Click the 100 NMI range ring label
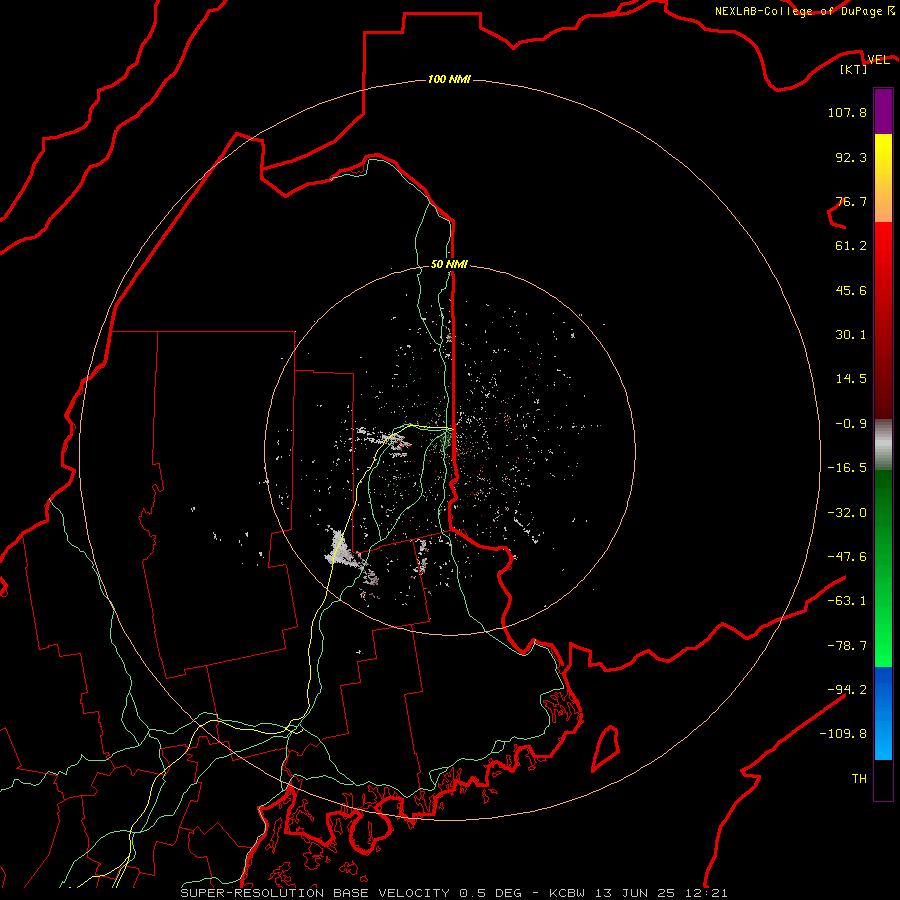The height and width of the screenshot is (900, 900). click(449, 79)
